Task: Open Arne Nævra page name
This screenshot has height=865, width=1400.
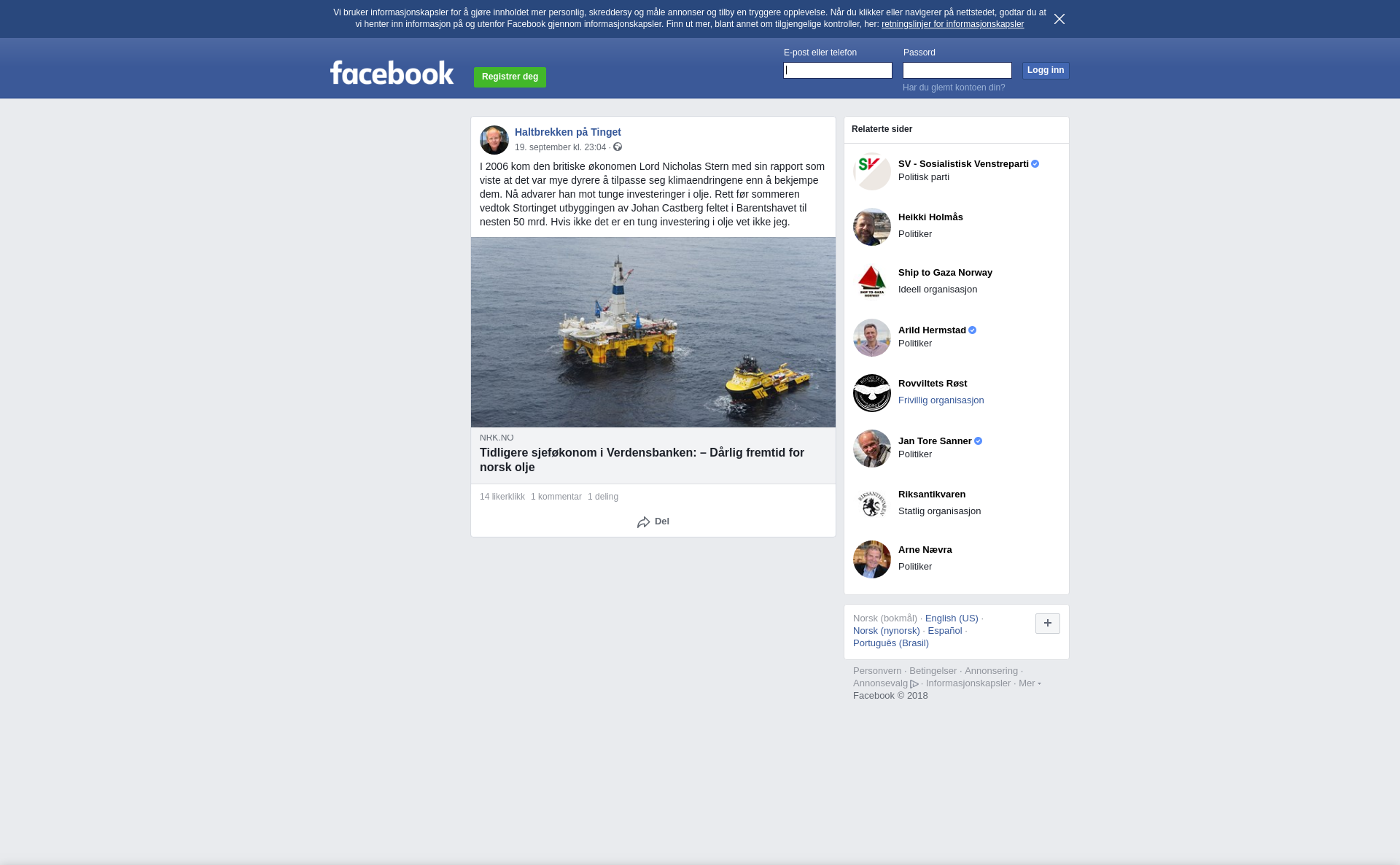Action: (925, 550)
